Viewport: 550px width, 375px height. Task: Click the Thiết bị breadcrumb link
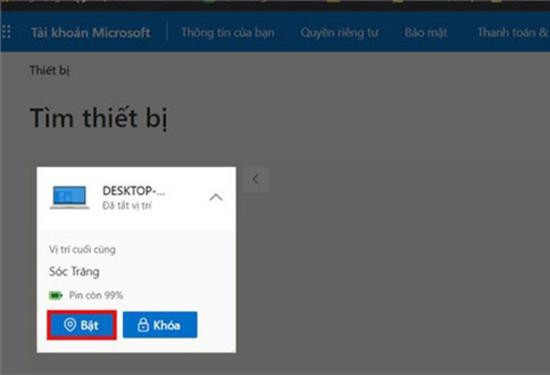click(49, 71)
